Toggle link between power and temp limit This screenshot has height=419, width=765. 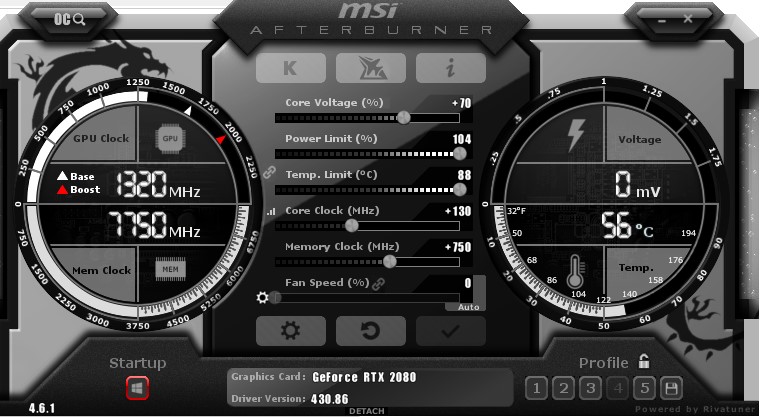tap(269, 172)
